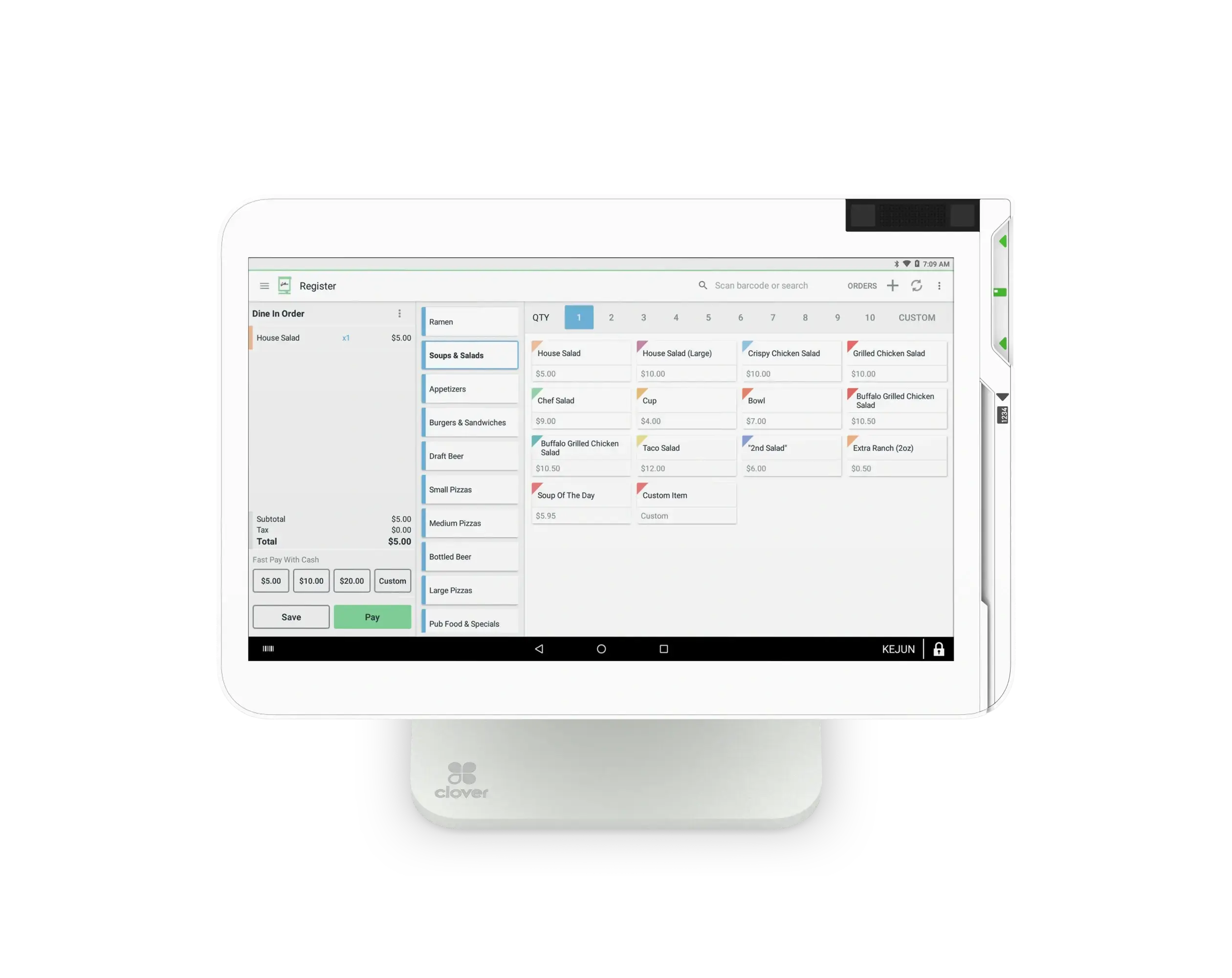Click the Save button
This screenshot has width=1232, height=978.
pos(291,617)
